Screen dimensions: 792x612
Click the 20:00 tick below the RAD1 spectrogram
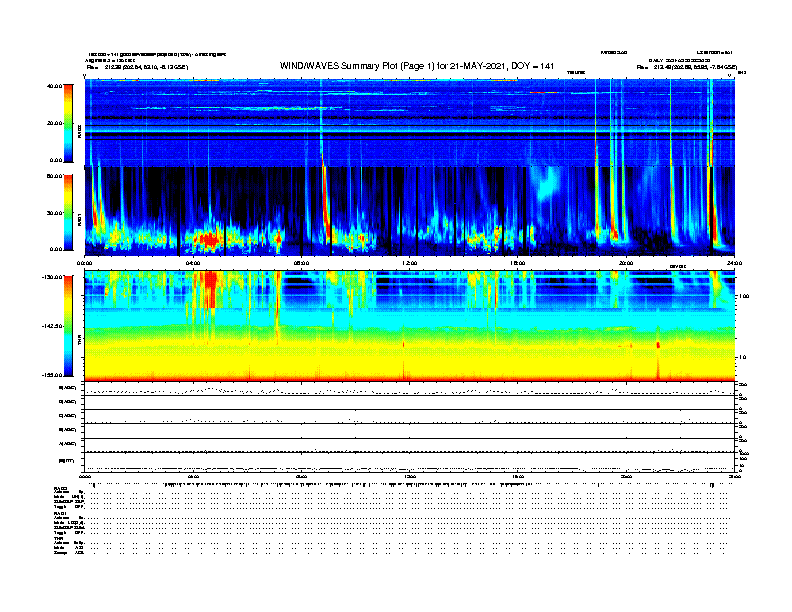(626, 263)
